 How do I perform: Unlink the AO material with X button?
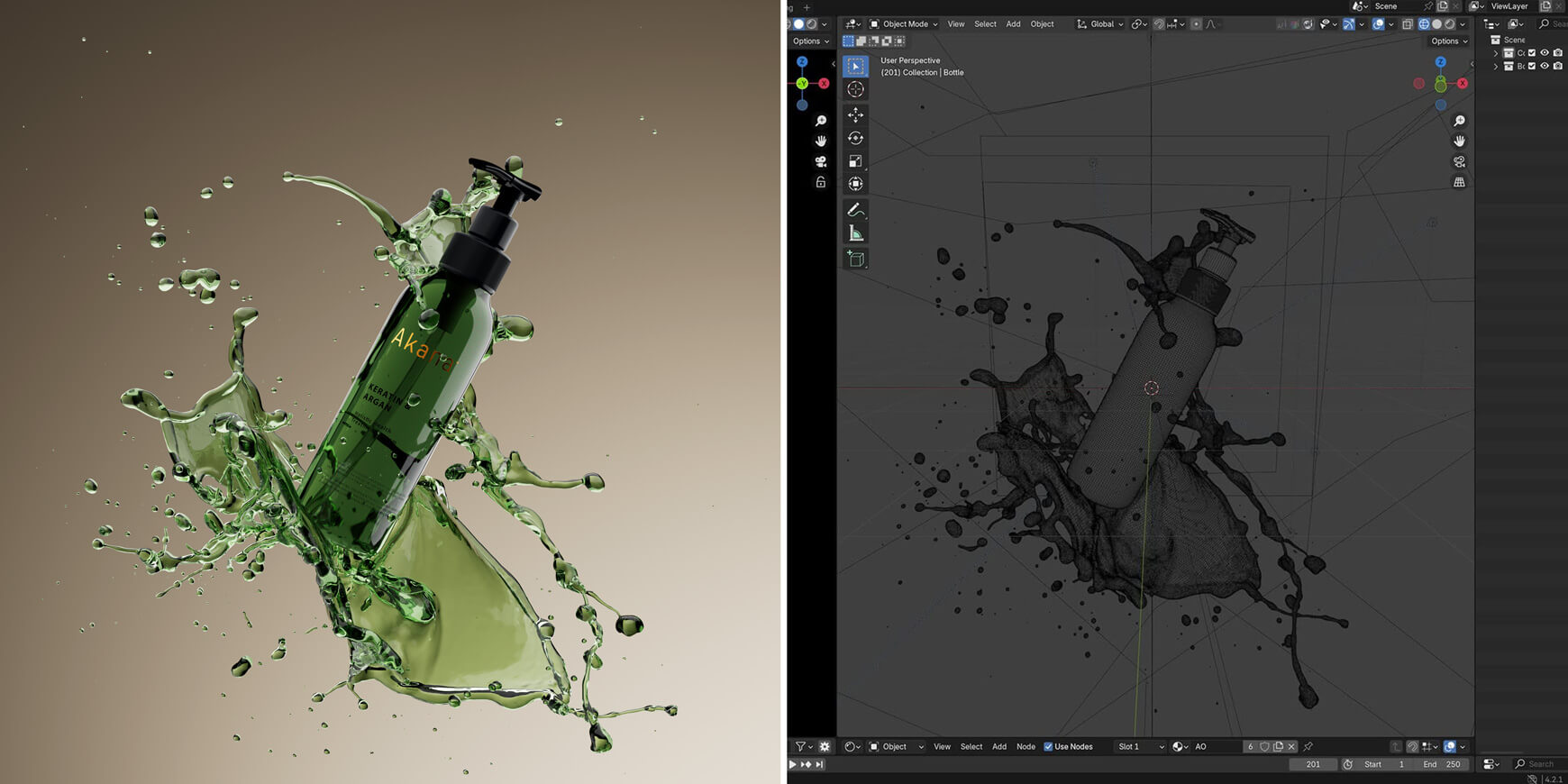point(1291,746)
